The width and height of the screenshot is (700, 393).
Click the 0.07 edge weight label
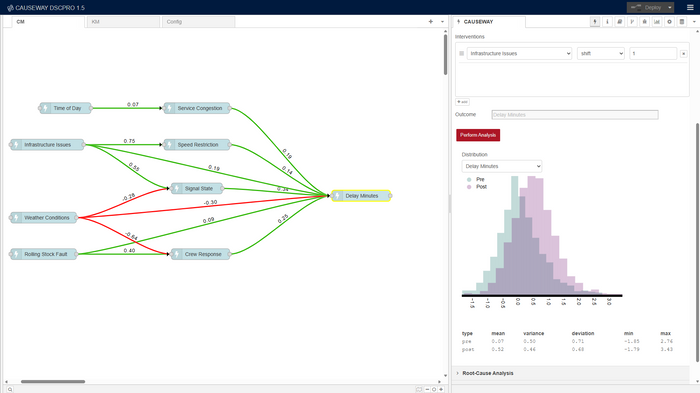133,105
